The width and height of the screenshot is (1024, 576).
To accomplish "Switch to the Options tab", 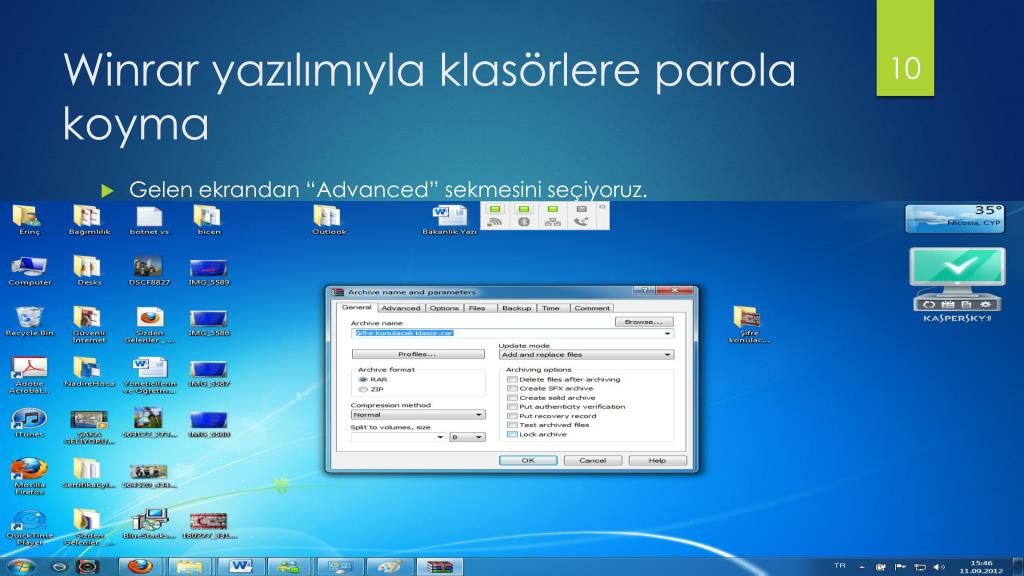I will click(x=444, y=308).
